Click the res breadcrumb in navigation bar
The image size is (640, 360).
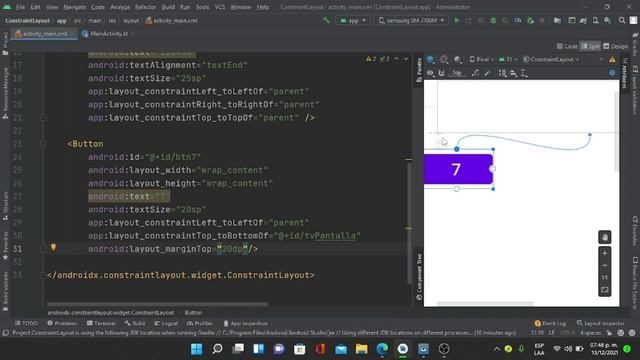click(112, 20)
